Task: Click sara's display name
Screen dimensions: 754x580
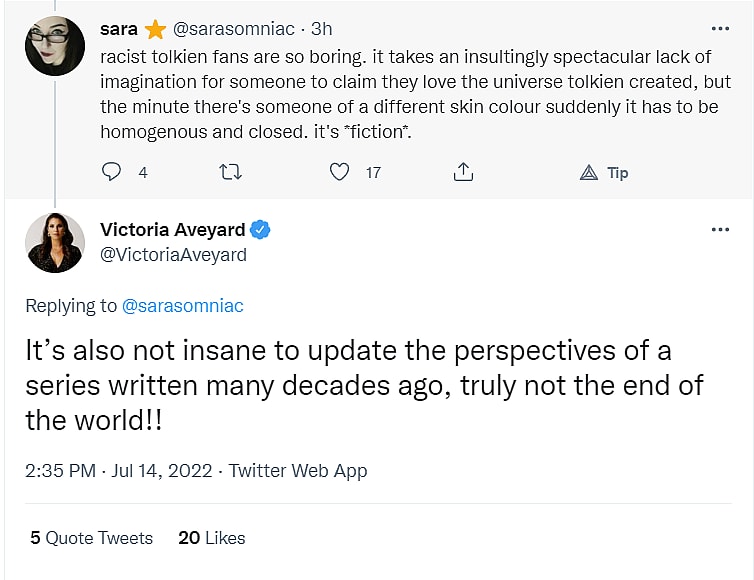Action: pyautogui.click(x=119, y=29)
